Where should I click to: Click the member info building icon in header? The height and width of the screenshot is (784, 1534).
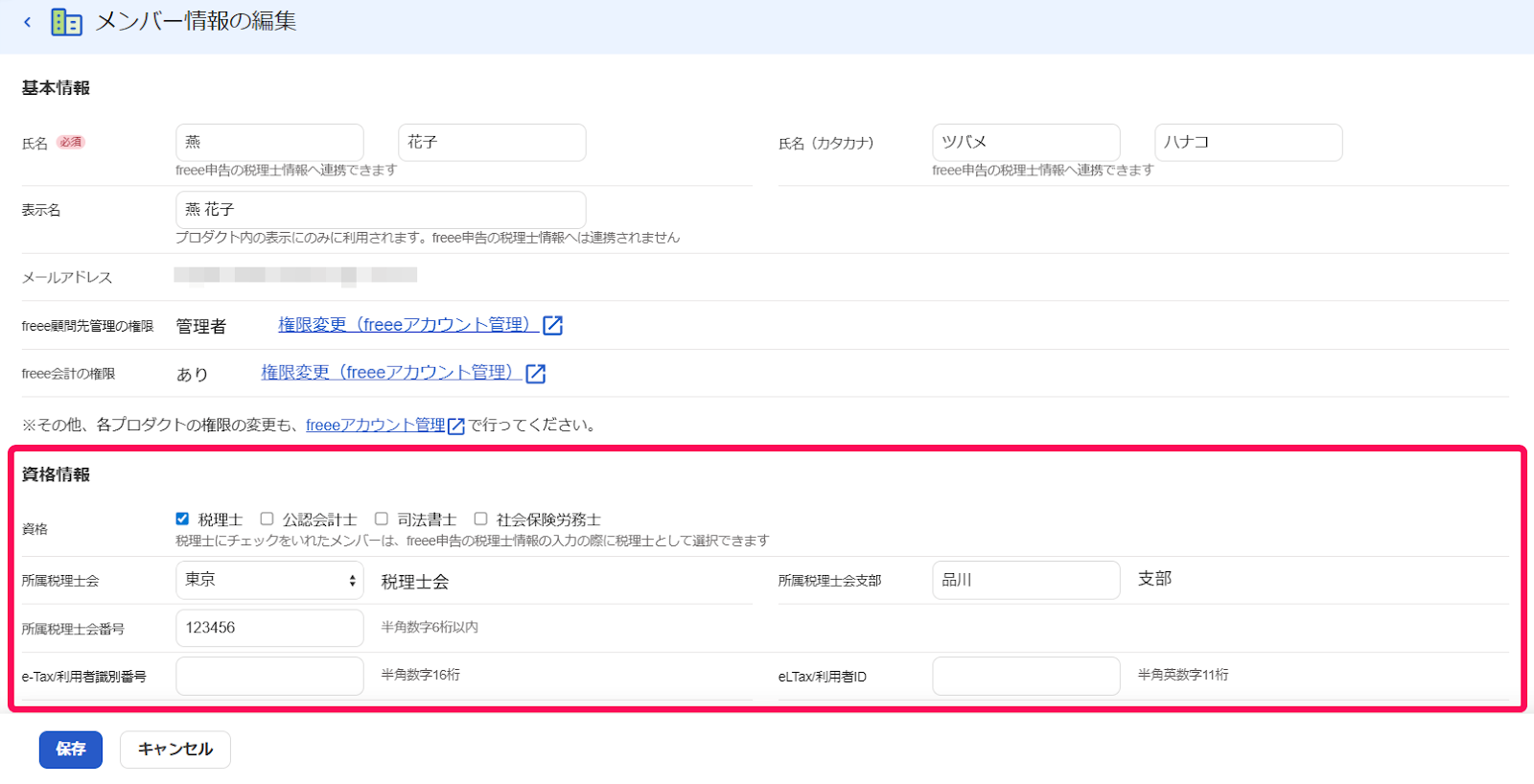pyautogui.click(x=66, y=22)
